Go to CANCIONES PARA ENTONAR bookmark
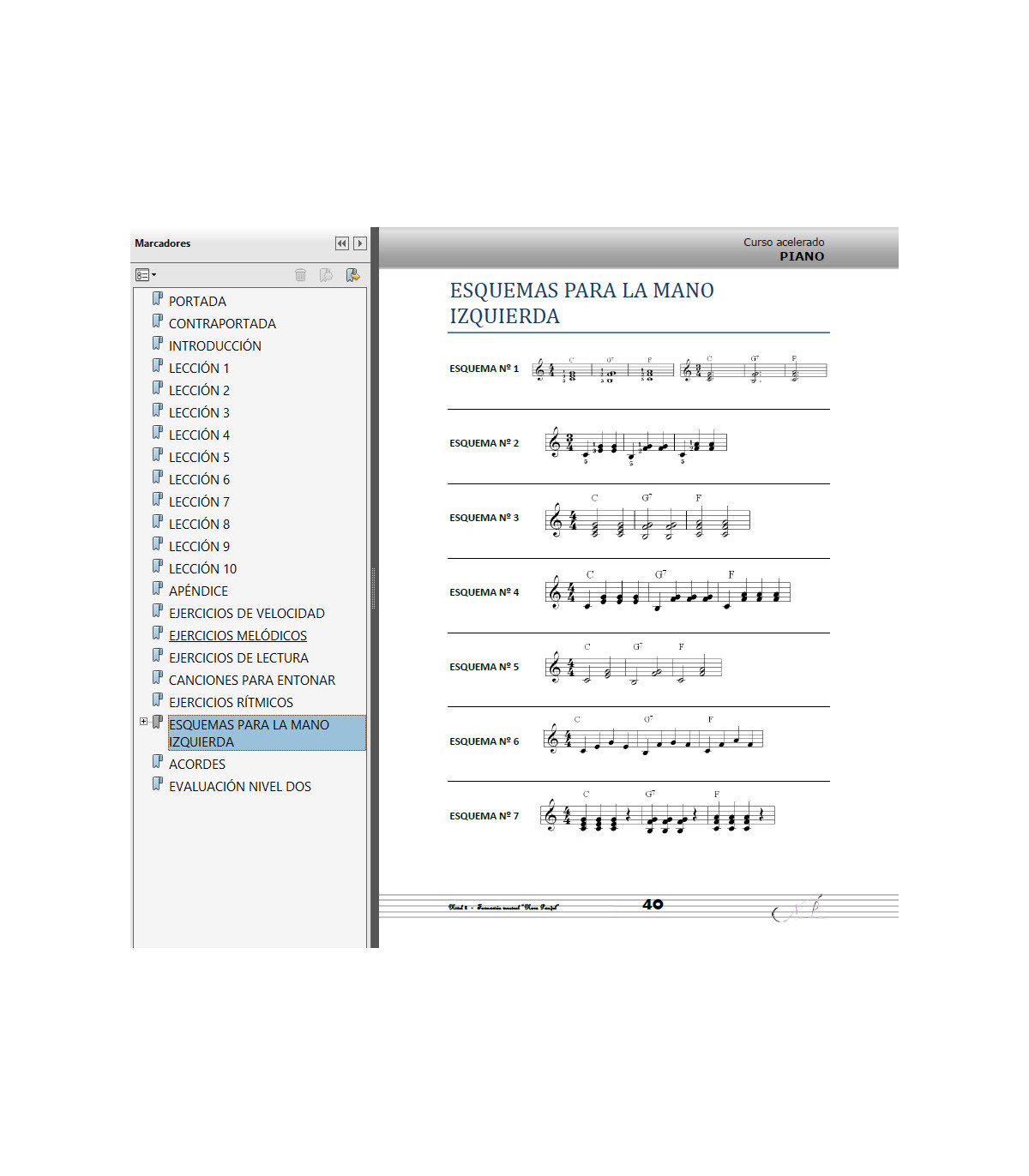The height and width of the screenshot is (1176, 1029). (252, 681)
